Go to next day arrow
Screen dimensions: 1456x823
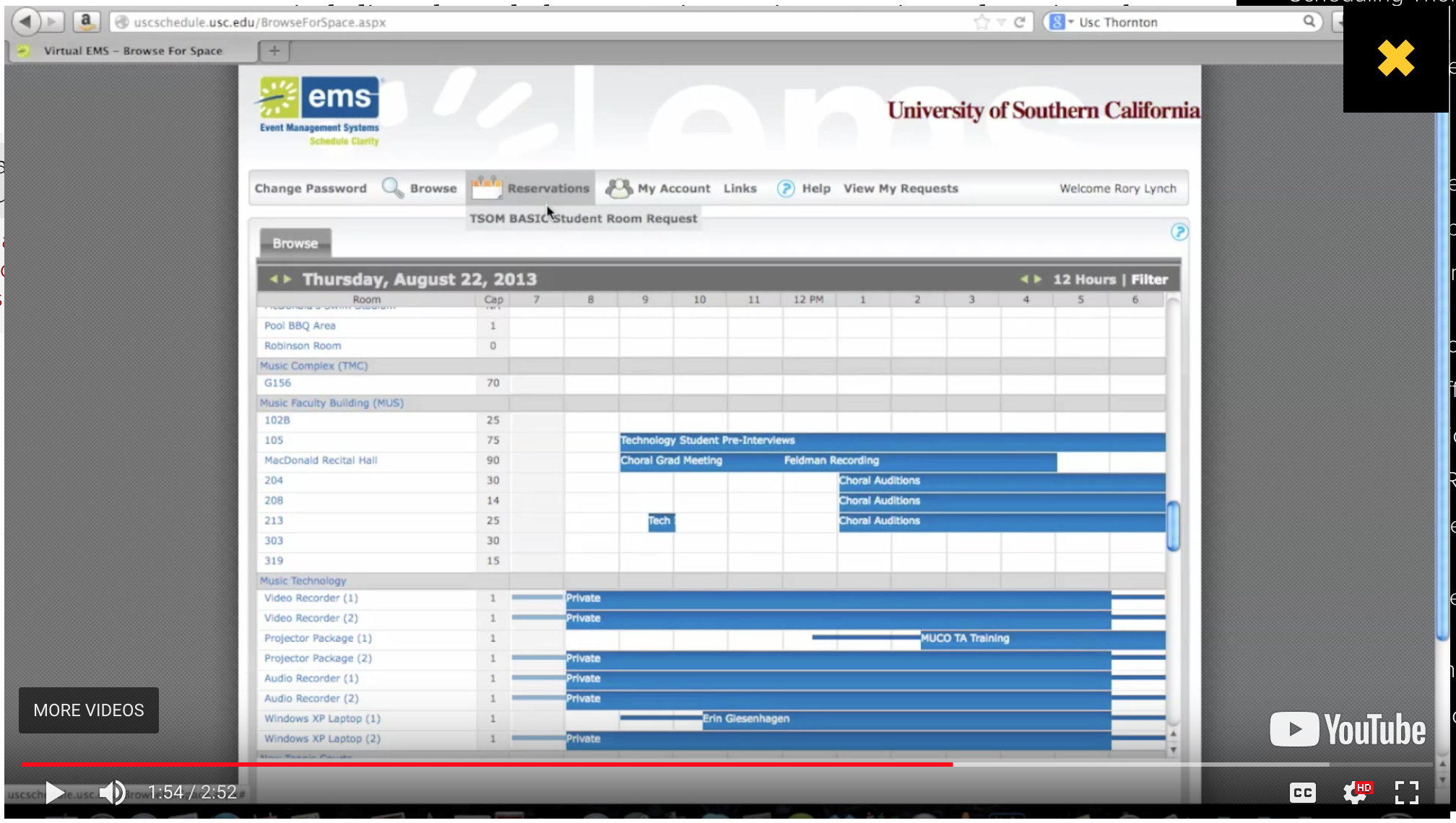287,279
